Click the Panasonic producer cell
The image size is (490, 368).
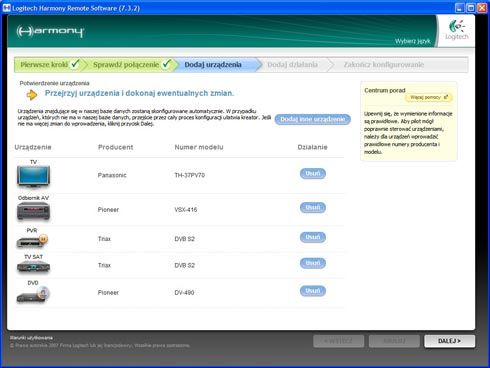coord(112,175)
